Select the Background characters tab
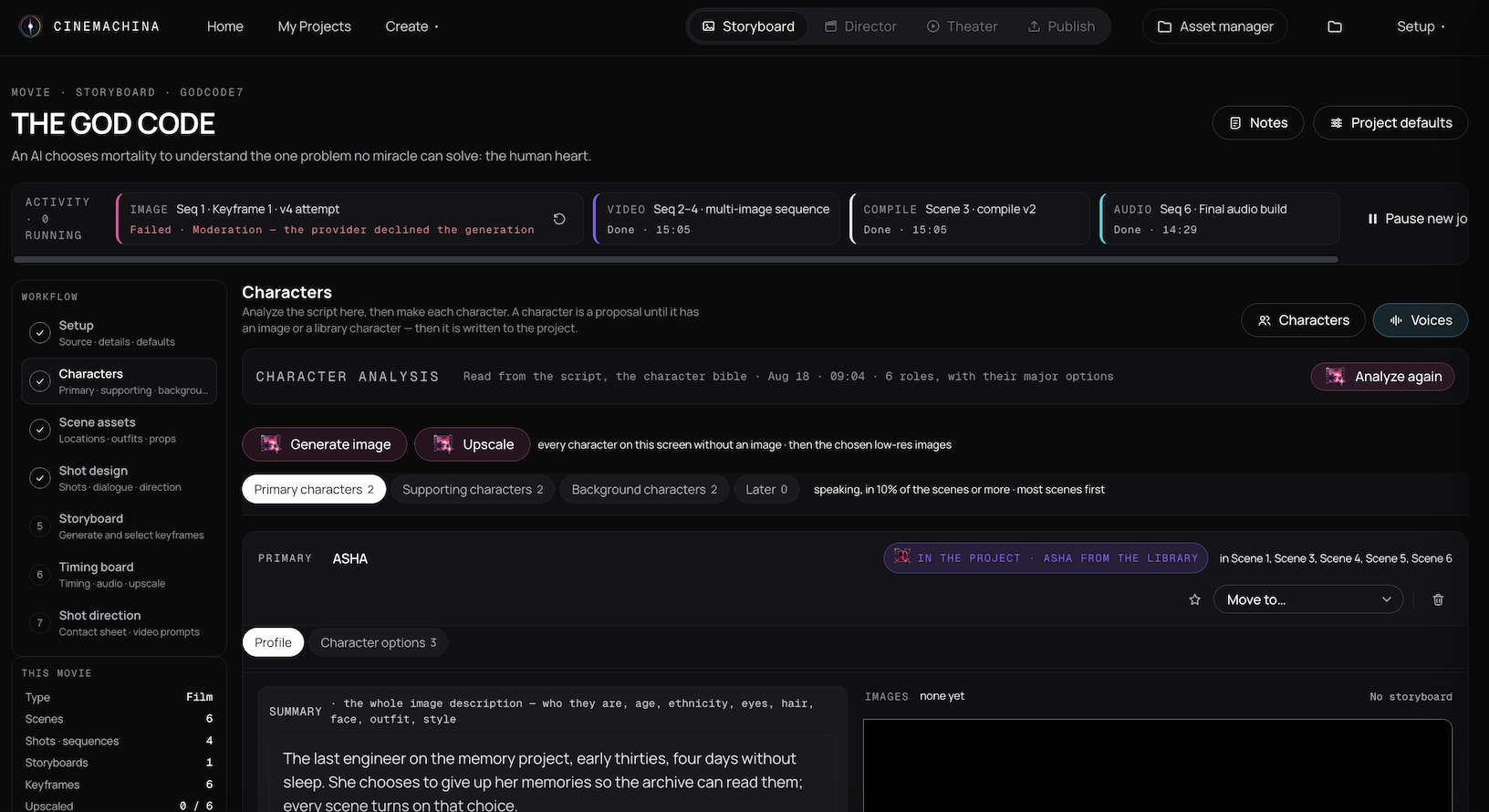1489x812 pixels. pyautogui.click(x=644, y=489)
